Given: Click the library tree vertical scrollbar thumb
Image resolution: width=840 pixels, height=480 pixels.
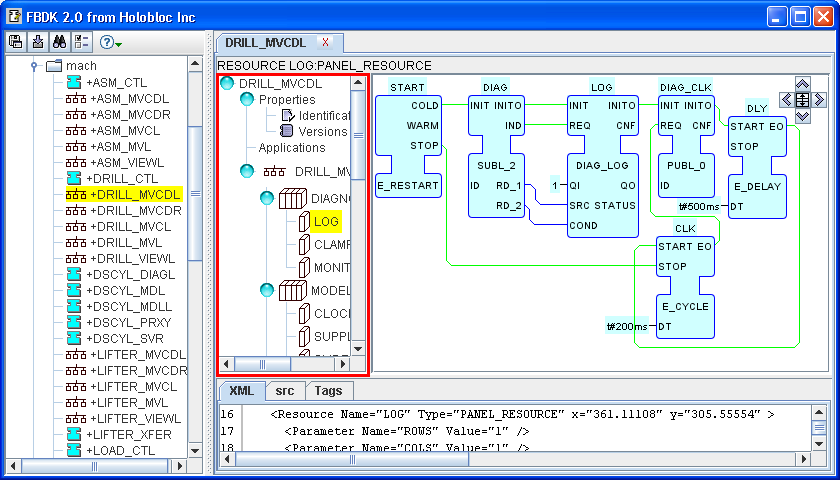Looking at the screenshot, I should point(195,193).
